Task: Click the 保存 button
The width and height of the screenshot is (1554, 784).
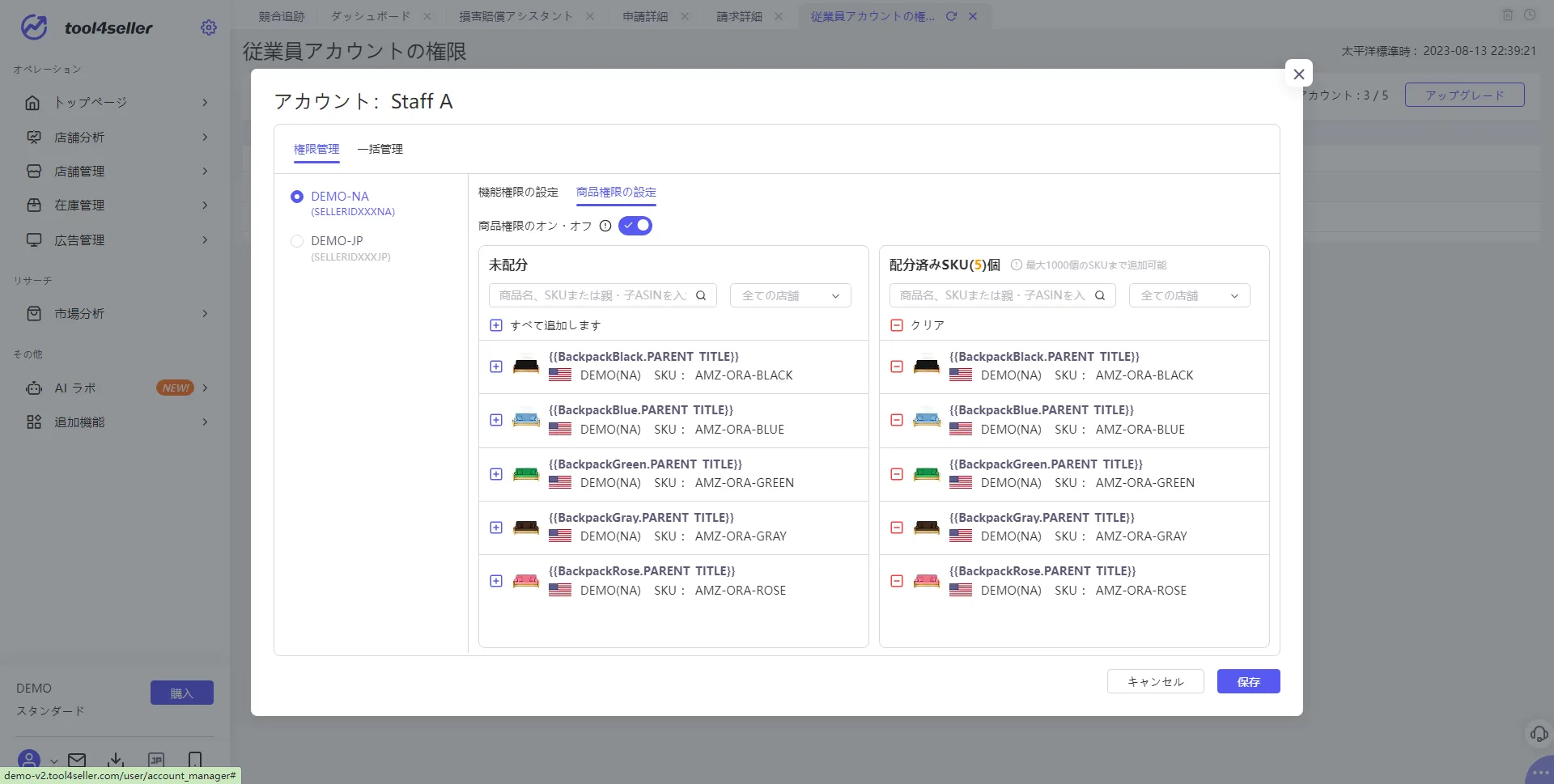Action: (1249, 681)
